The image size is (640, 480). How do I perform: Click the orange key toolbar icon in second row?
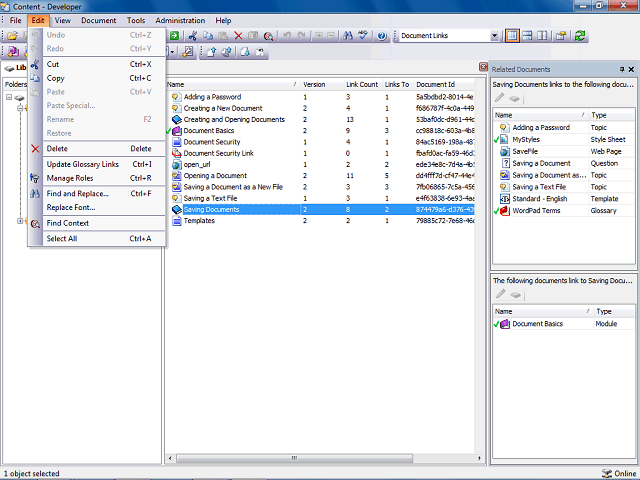tap(188, 52)
